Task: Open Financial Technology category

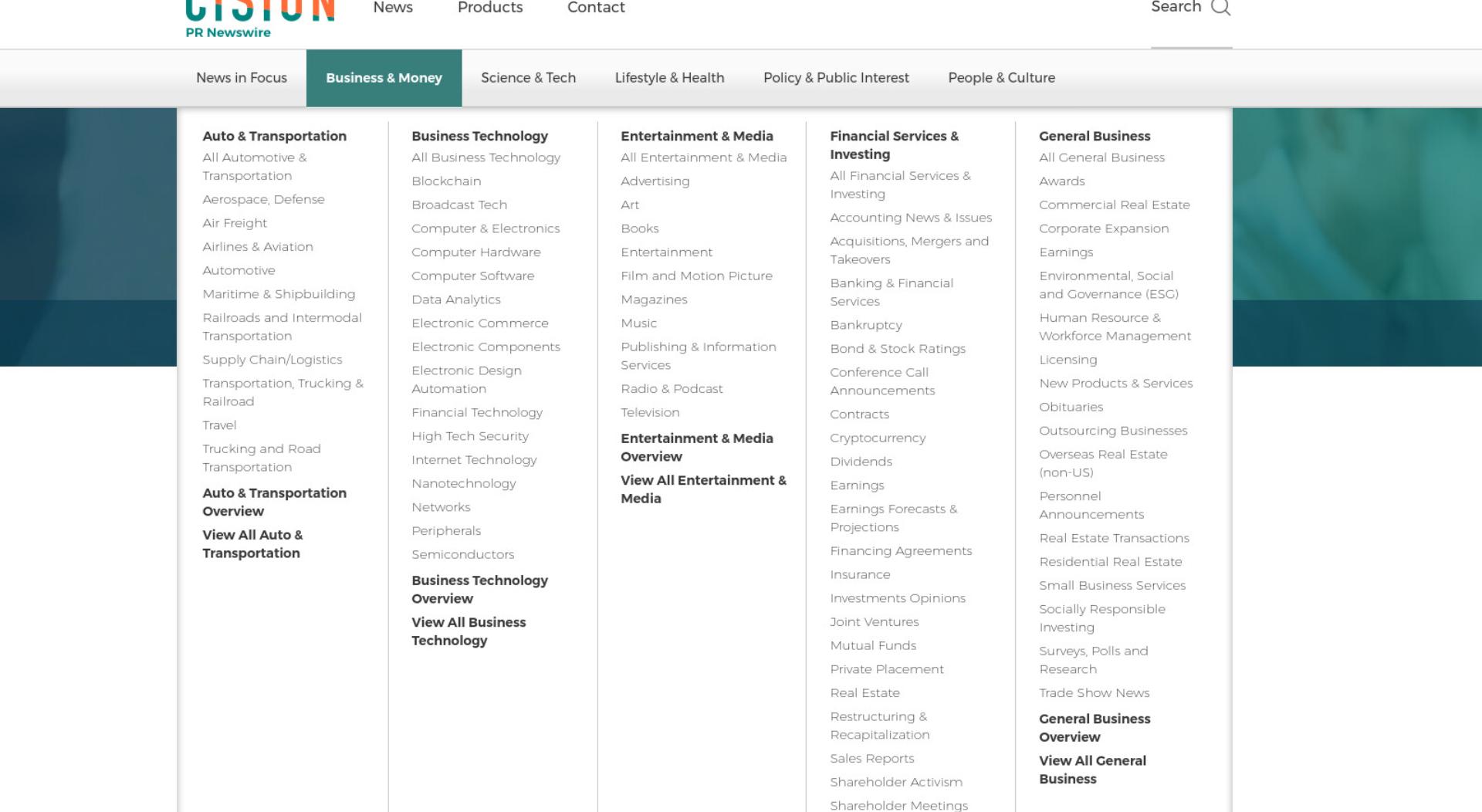Action: [477, 413]
